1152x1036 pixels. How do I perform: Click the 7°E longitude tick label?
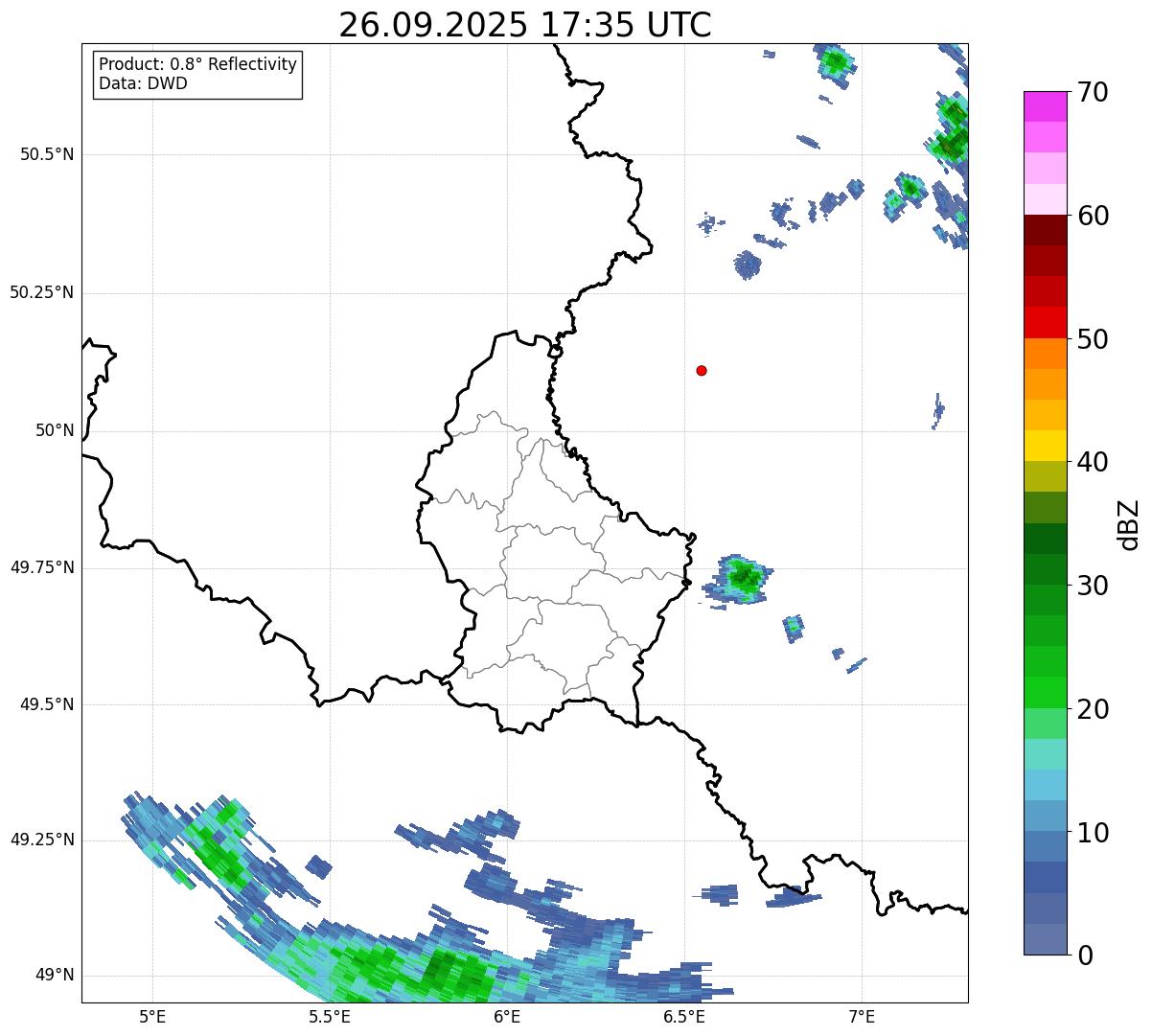[x=863, y=1016]
